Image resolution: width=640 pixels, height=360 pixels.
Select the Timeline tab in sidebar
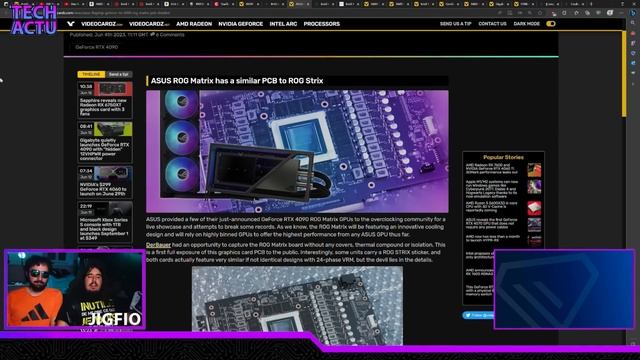click(x=91, y=74)
